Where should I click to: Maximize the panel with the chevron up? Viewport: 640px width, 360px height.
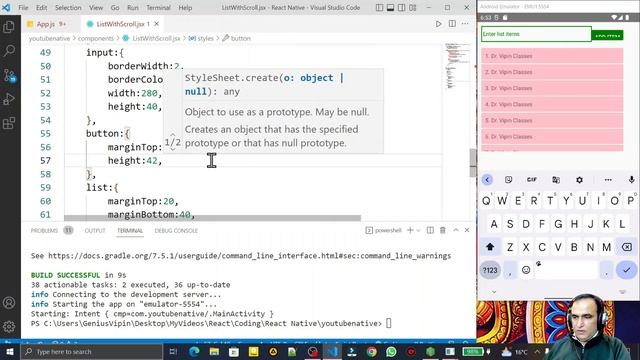(456, 230)
